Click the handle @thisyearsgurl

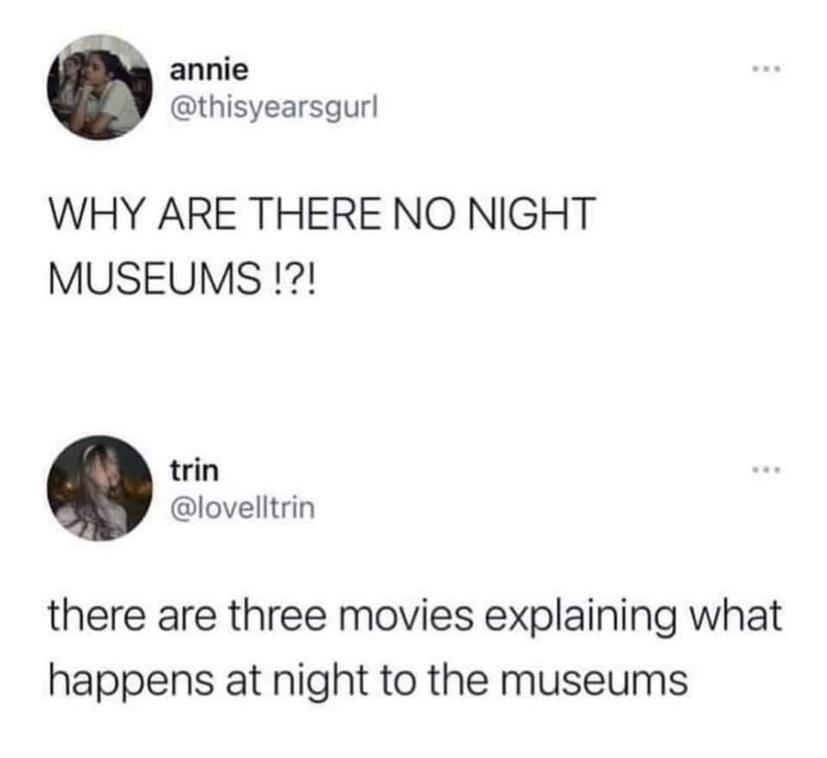[x=274, y=109]
